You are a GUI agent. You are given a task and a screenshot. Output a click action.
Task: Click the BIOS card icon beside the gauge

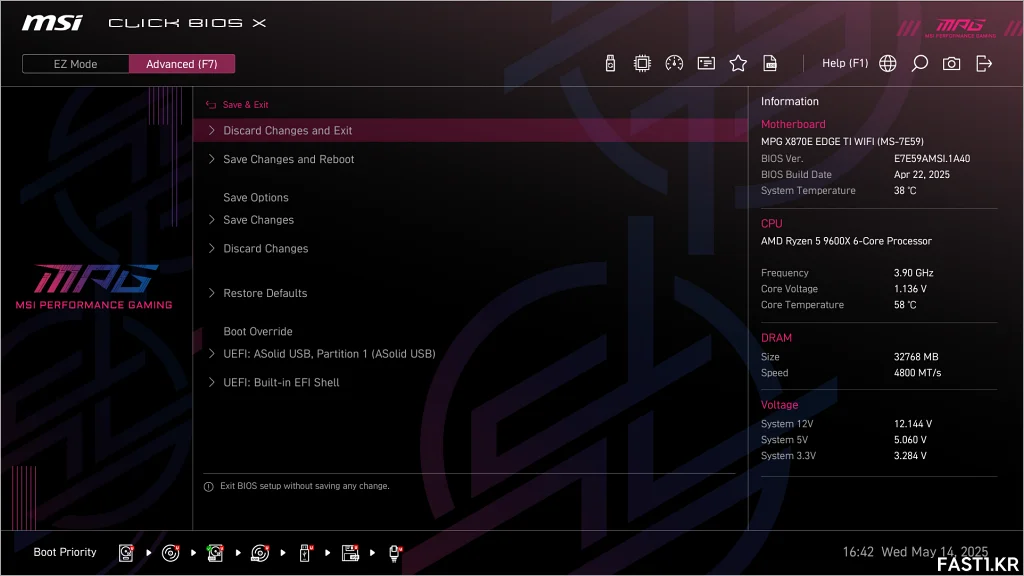pyautogui.click(x=706, y=63)
